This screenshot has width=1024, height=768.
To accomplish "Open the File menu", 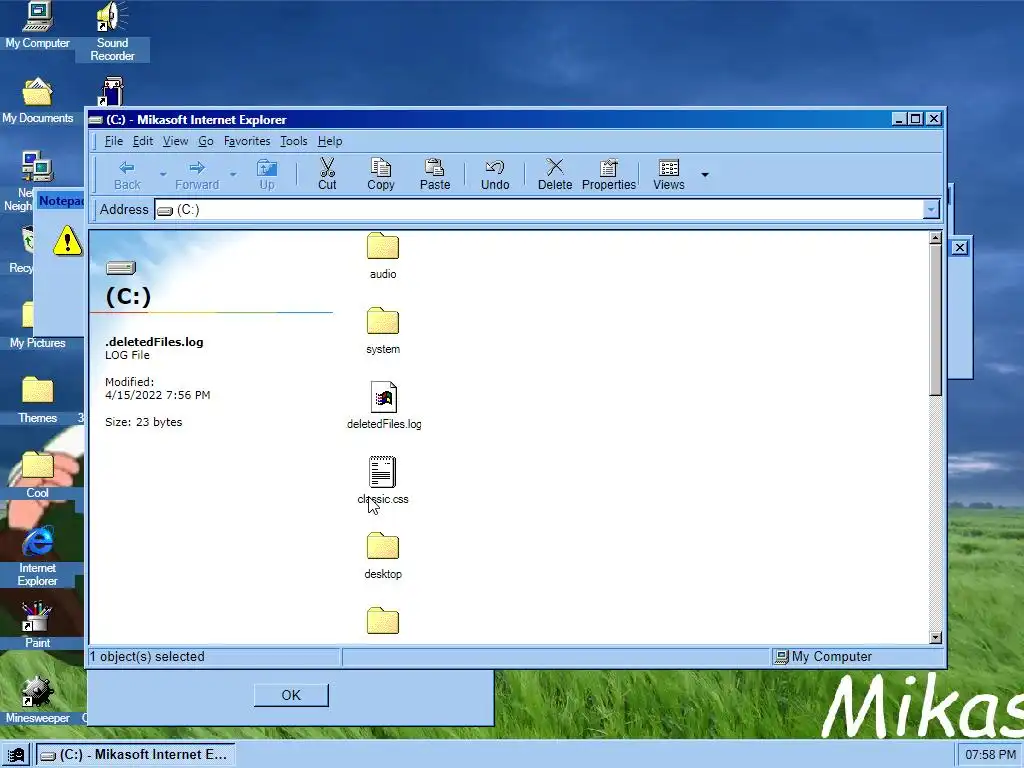I will pyautogui.click(x=114, y=141).
